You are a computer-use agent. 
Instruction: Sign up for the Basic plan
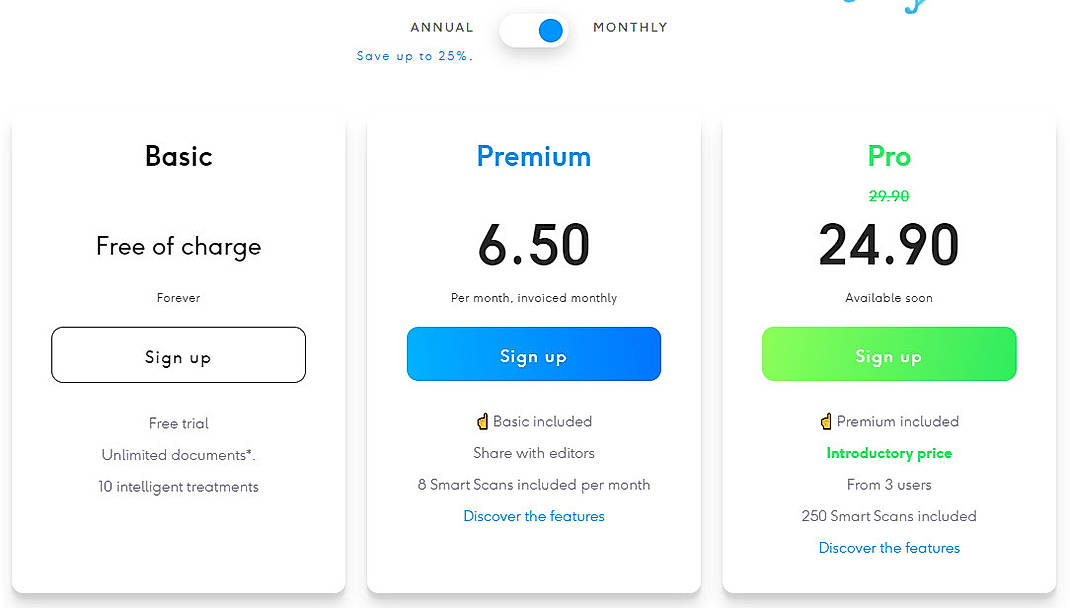[x=178, y=355]
